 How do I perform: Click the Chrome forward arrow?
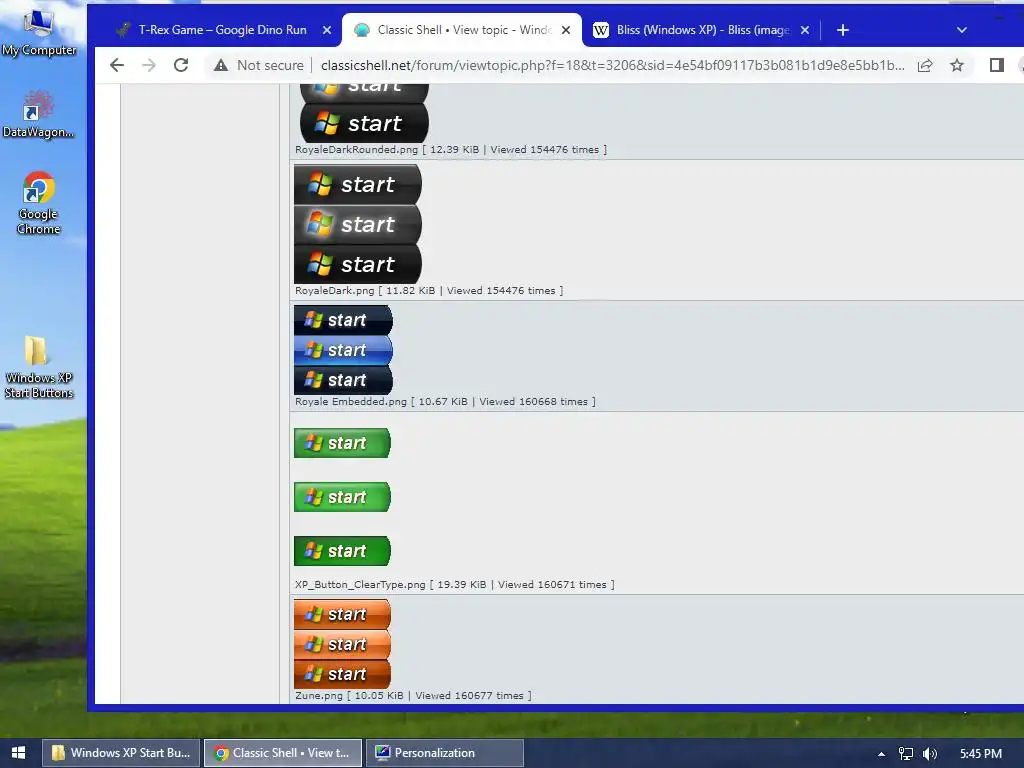(149, 65)
